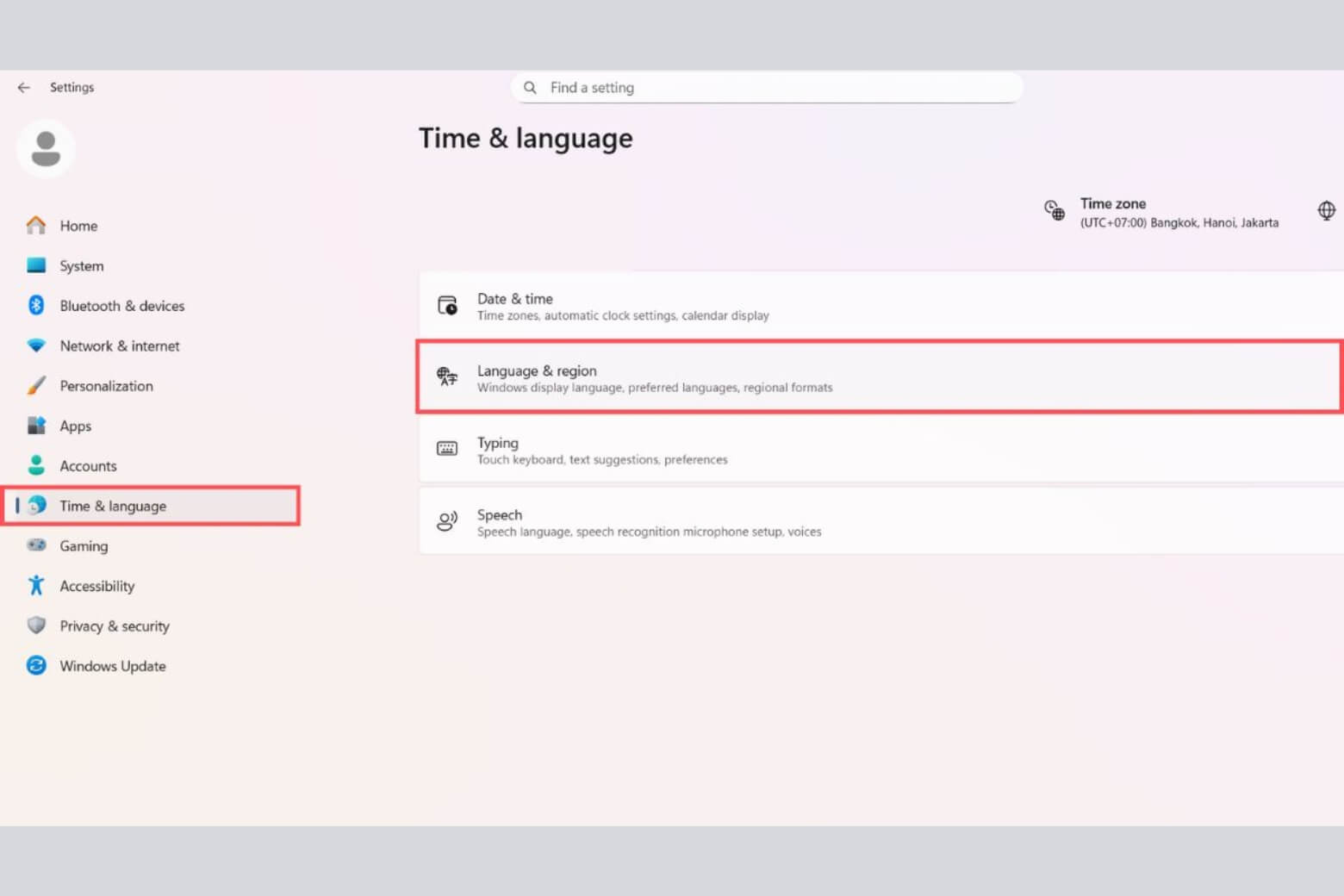Image resolution: width=1344 pixels, height=896 pixels.
Task: Select the System sidebar icon
Action: point(35,265)
